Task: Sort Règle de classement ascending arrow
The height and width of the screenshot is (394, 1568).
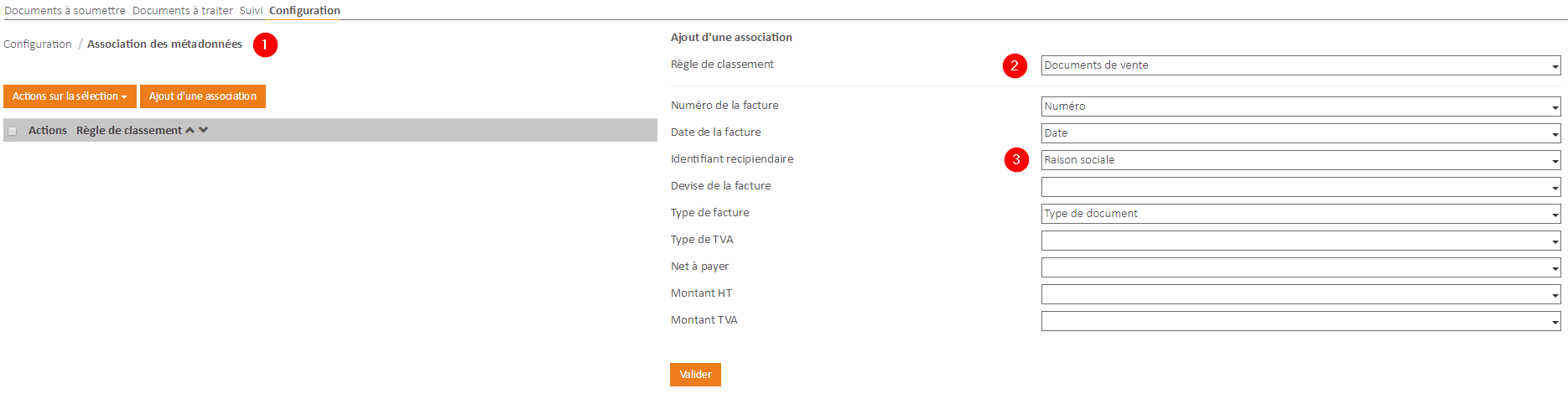Action: coord(190,130)
